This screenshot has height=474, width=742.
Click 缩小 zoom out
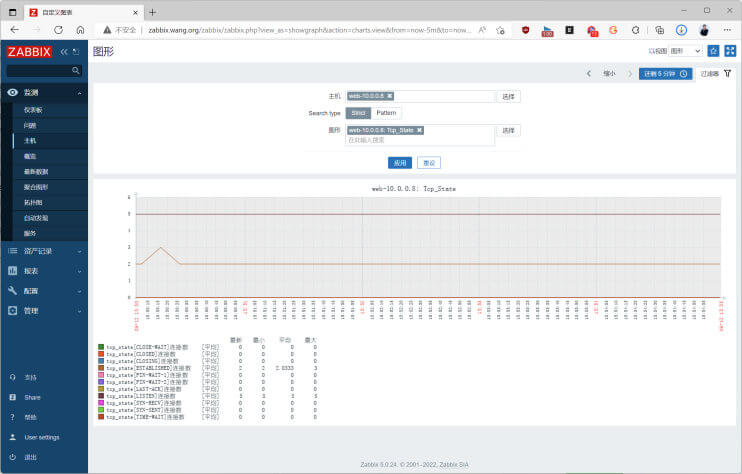coord(610,74)
